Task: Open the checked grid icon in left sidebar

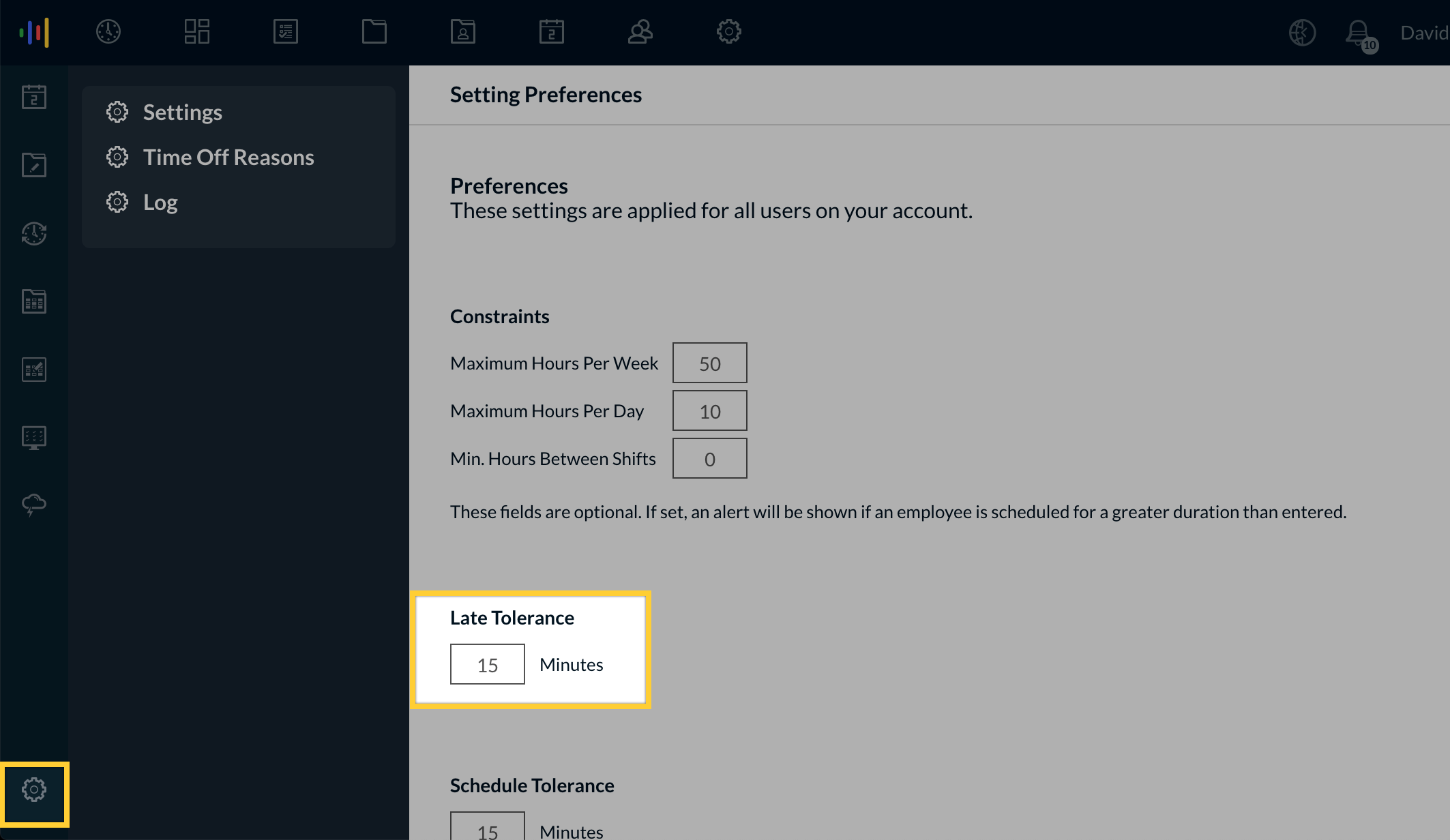Action: click(34, 370)
